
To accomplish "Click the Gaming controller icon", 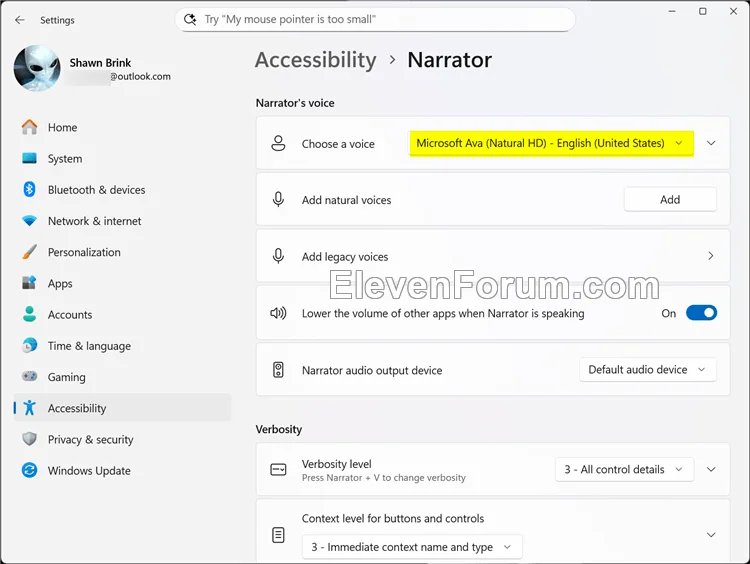I will tap(30, 376).
